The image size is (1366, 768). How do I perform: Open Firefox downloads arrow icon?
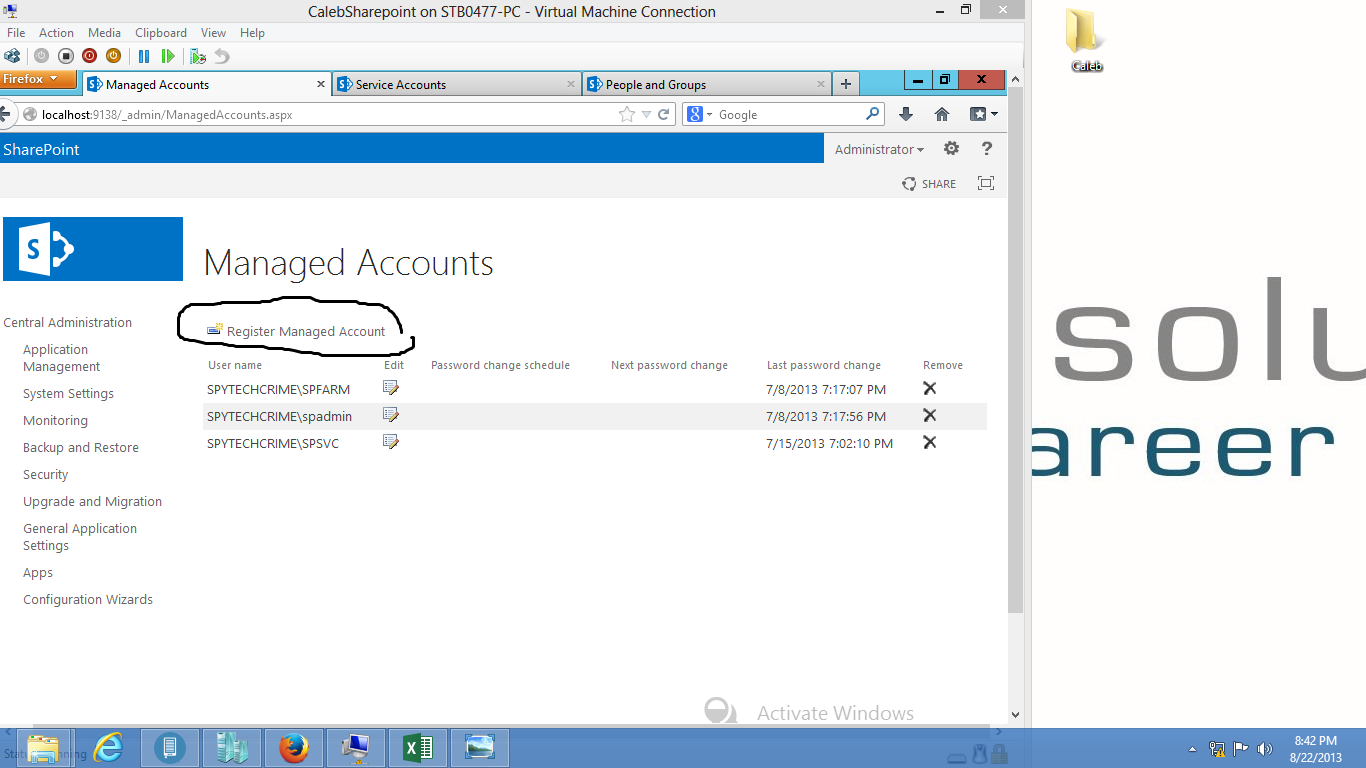906,114
